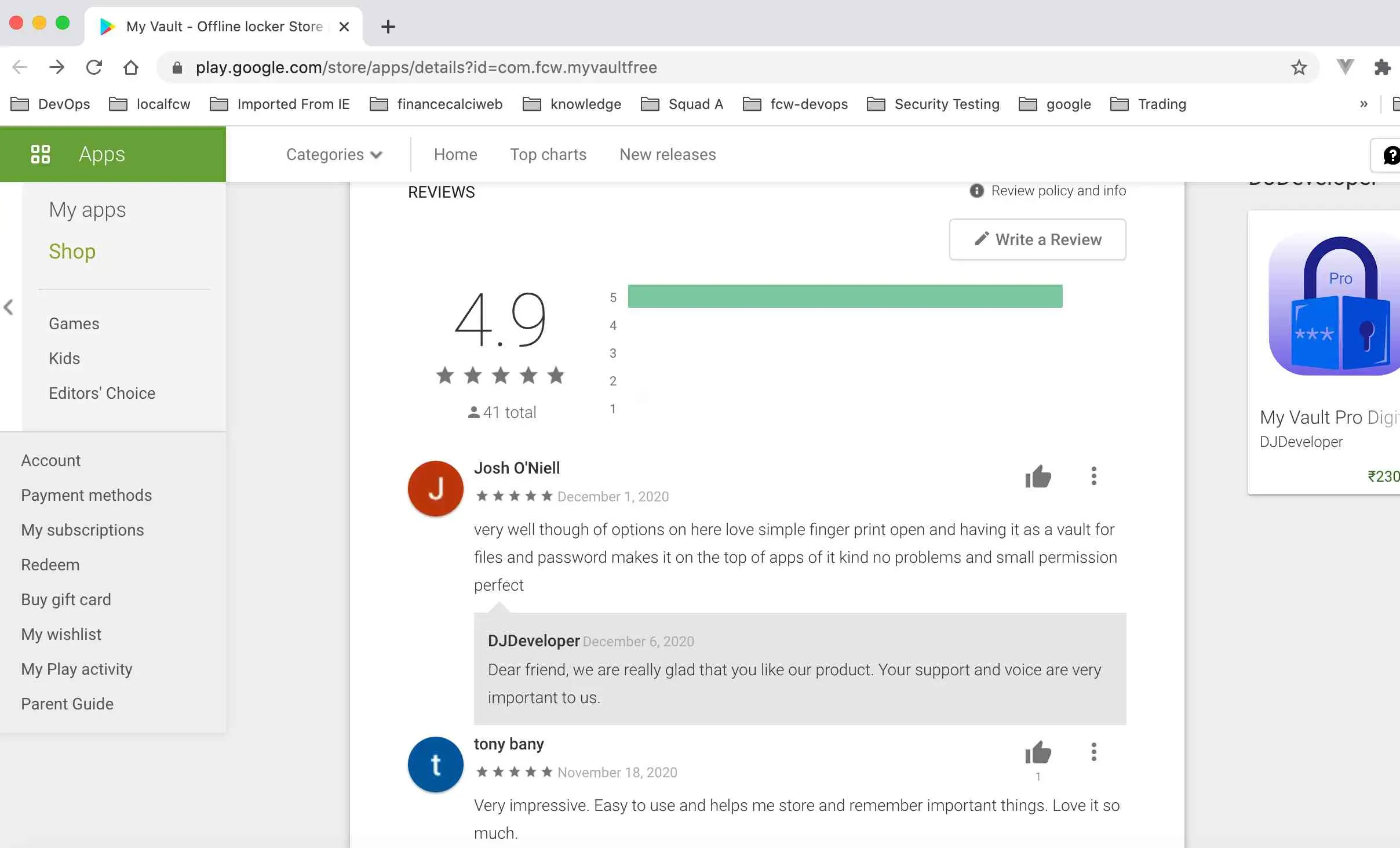Click Buy gift card
Screen dimensions: 1400x848
click(66, 599)
